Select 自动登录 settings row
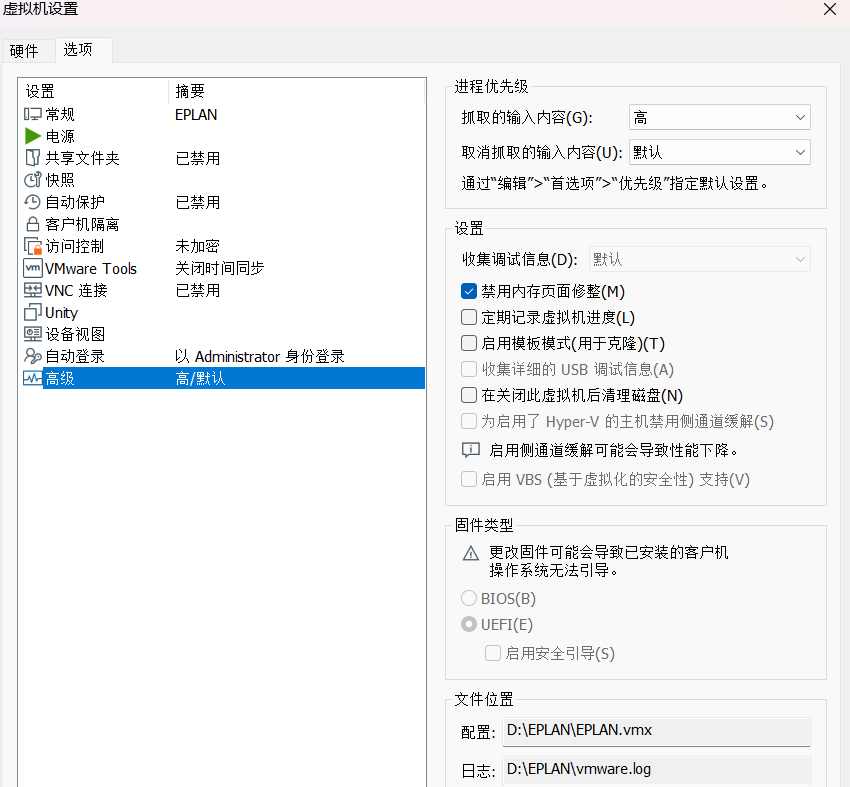Screen dimensions: 850x787 click(x=222, y=356)
